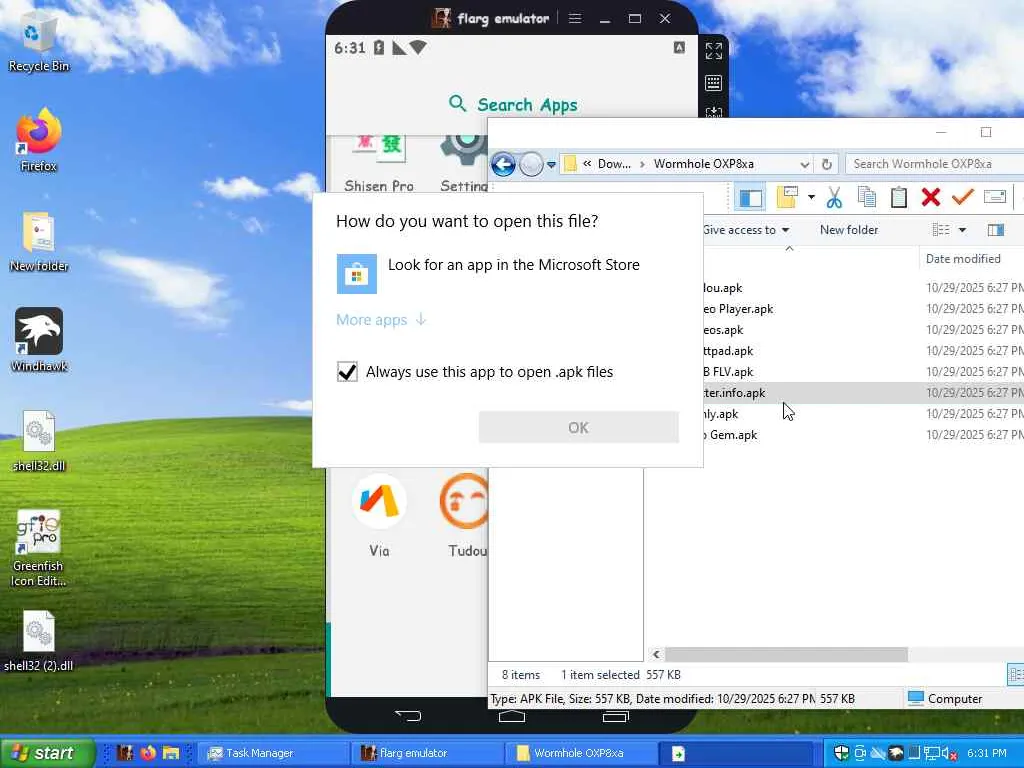Toggle the navigation pane toolbar icon

pos(750,197)
